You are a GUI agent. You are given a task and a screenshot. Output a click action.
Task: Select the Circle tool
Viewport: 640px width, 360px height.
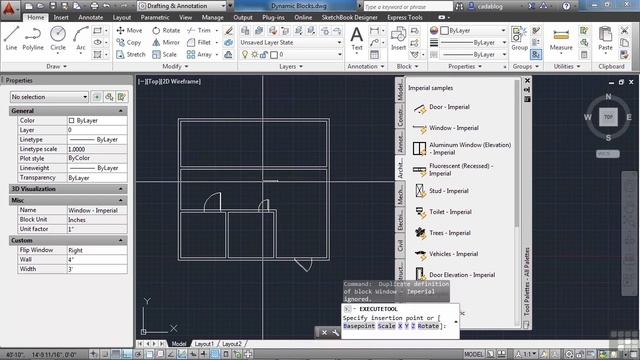click(x=58, y=38)
